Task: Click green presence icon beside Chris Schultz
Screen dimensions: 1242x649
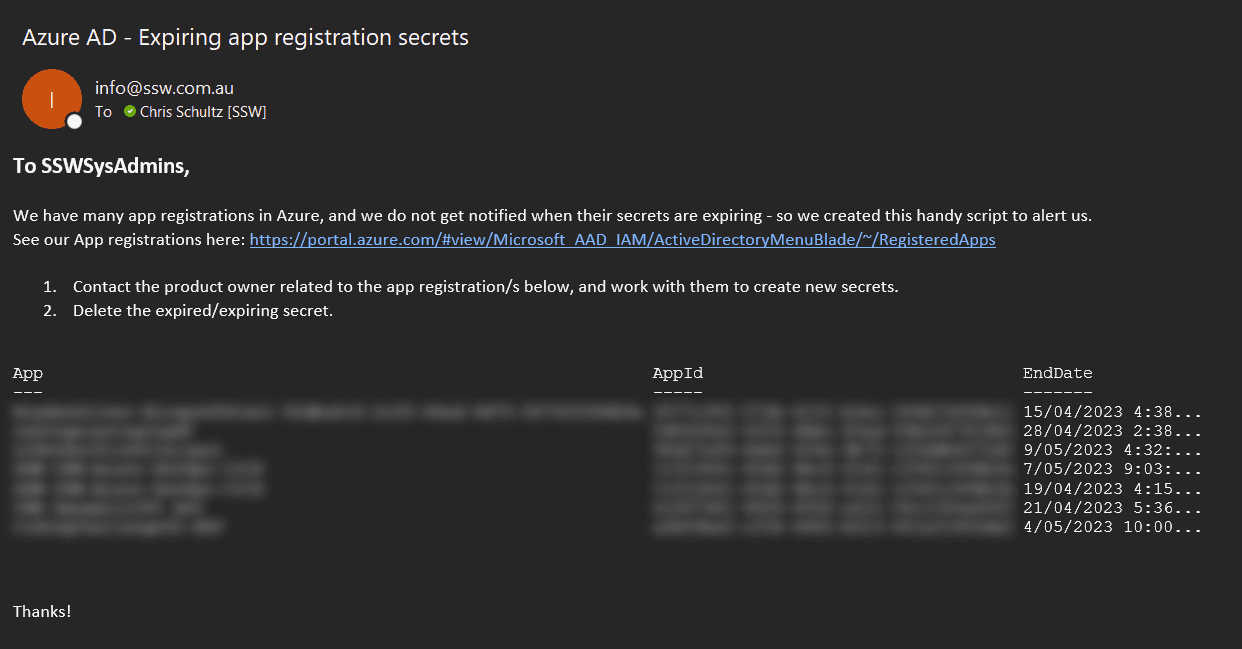Action: coord(130,112)
